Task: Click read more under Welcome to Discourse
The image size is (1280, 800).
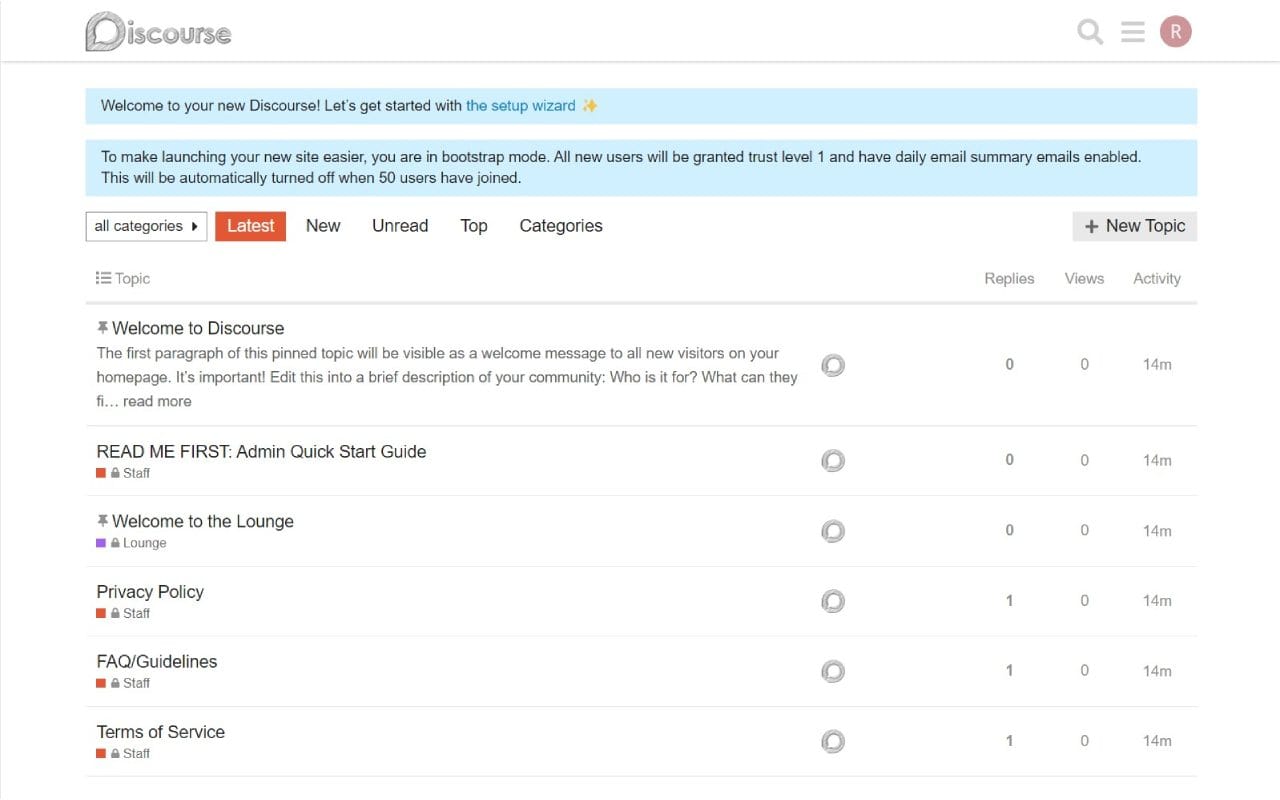Action: tap(158, 401)
